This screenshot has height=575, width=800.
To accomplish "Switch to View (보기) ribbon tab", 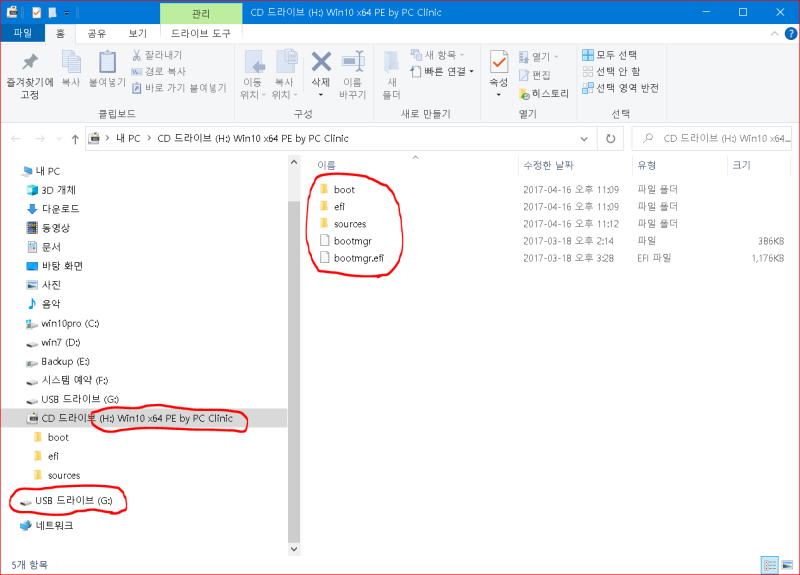I will coord(137,34).
